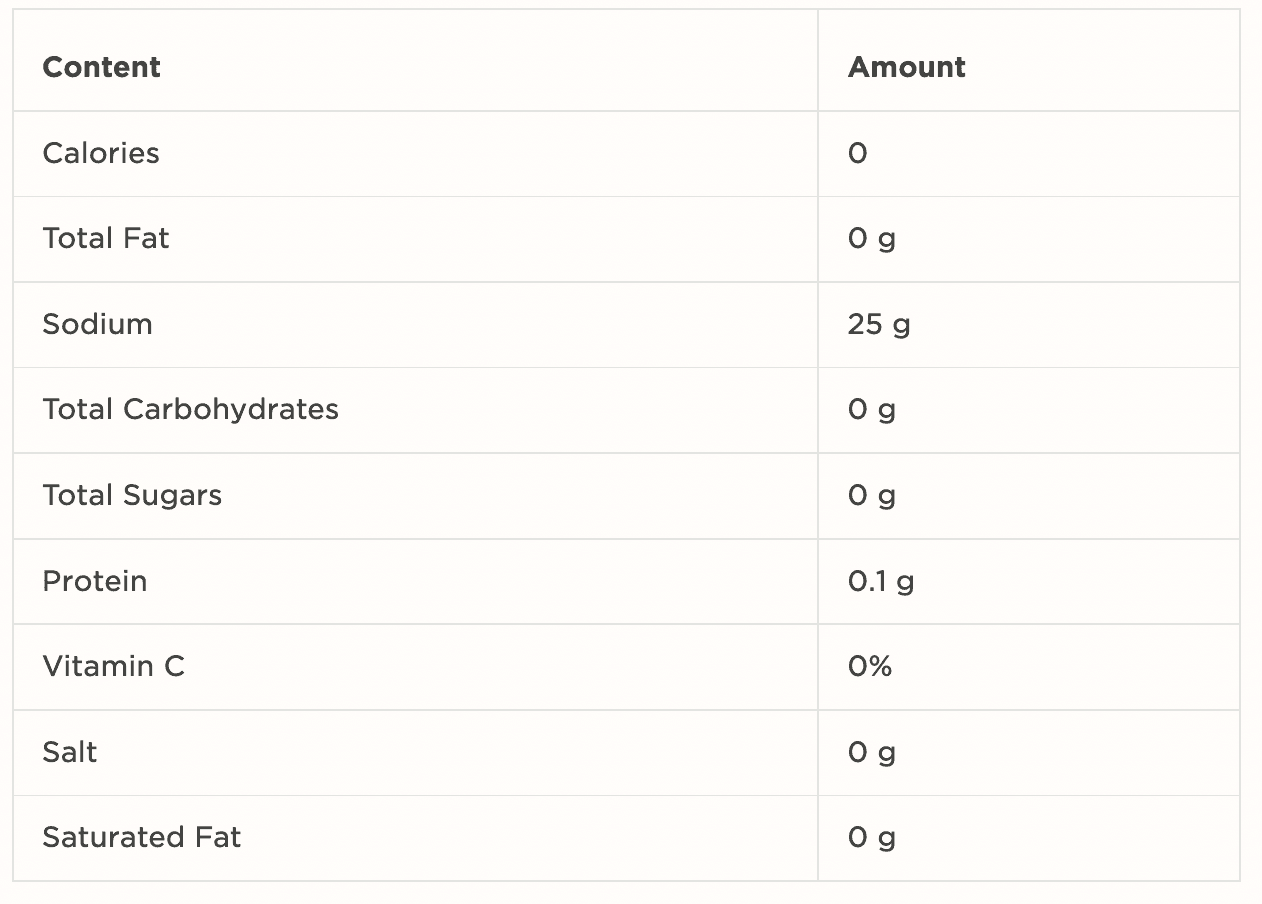
Task: Click the Protein row label
Action: 95,581
